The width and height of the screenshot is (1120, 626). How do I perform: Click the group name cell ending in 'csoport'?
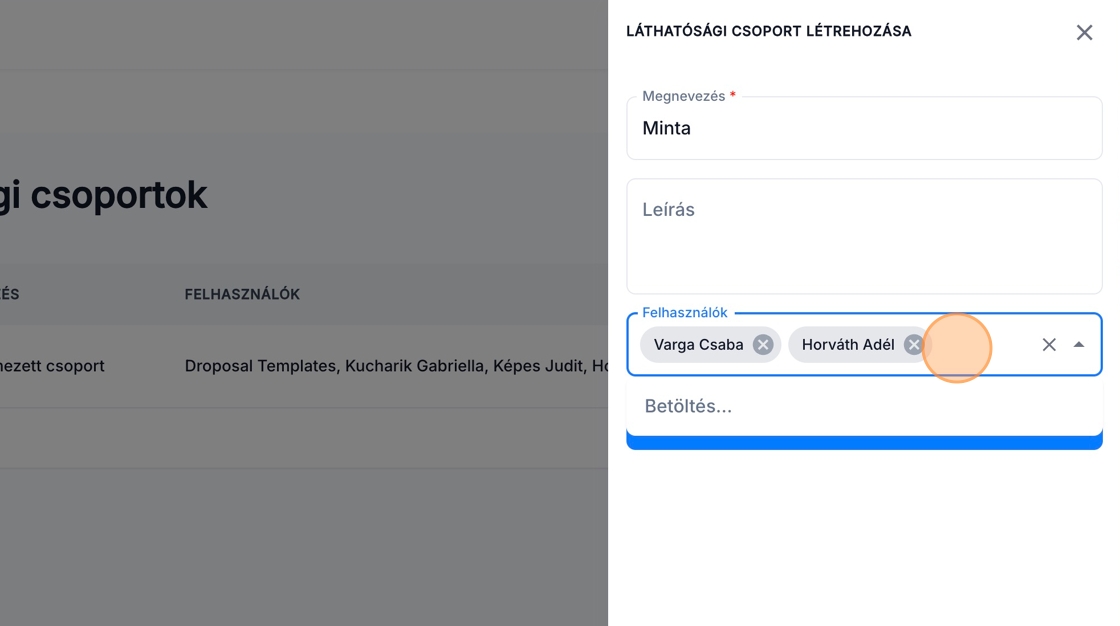pos(52,366)
